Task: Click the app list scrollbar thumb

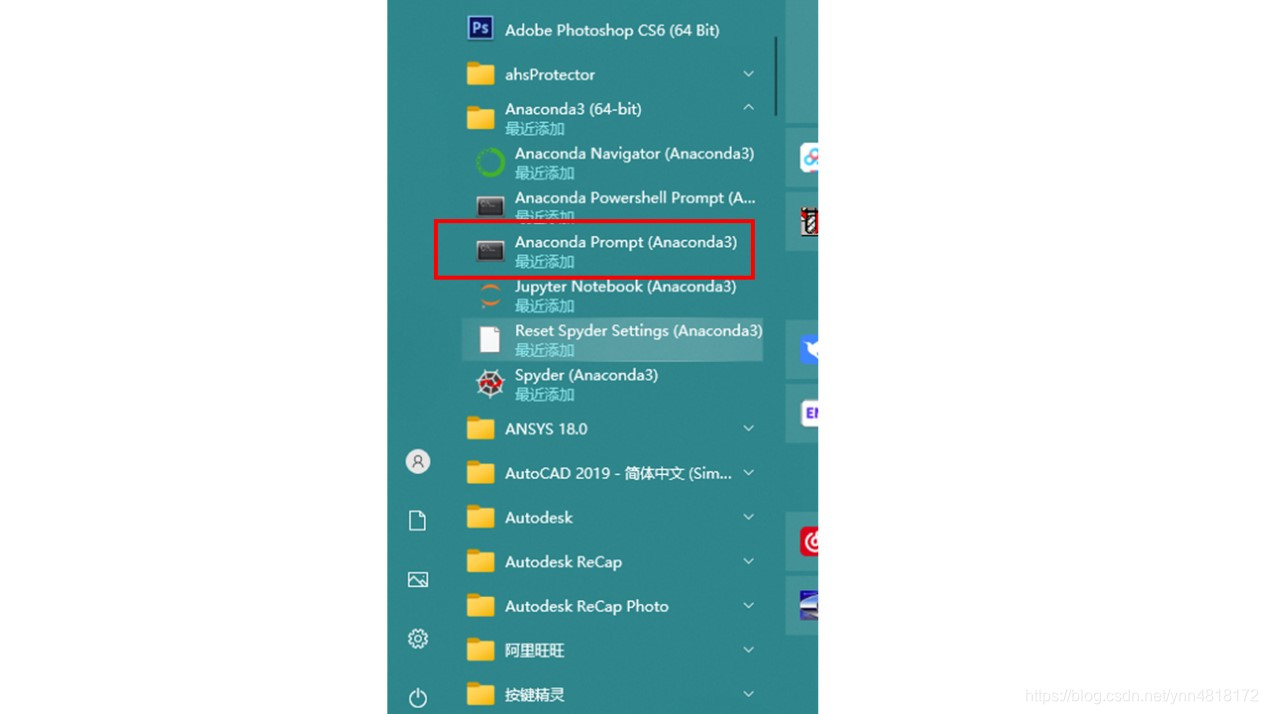Action: click(775, 77)
